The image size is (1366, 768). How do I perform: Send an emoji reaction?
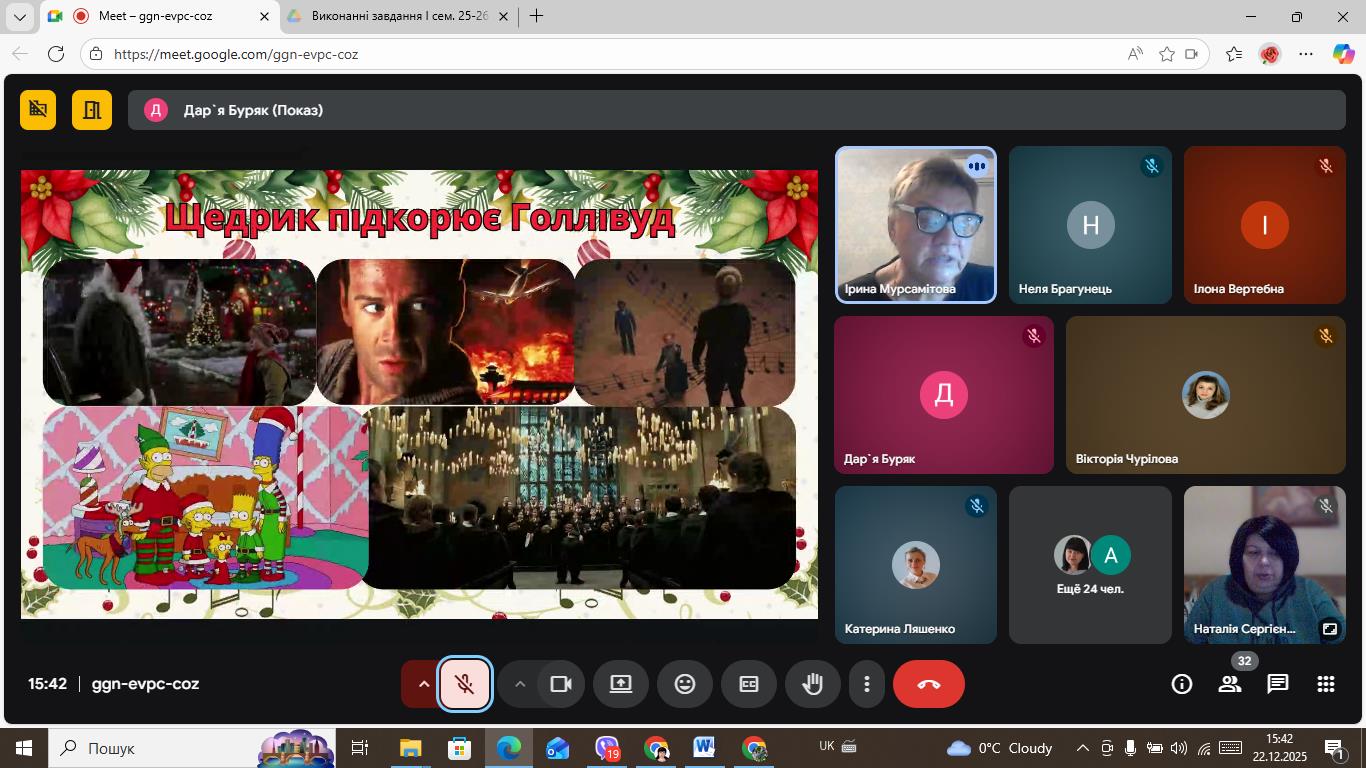(685, 684)
